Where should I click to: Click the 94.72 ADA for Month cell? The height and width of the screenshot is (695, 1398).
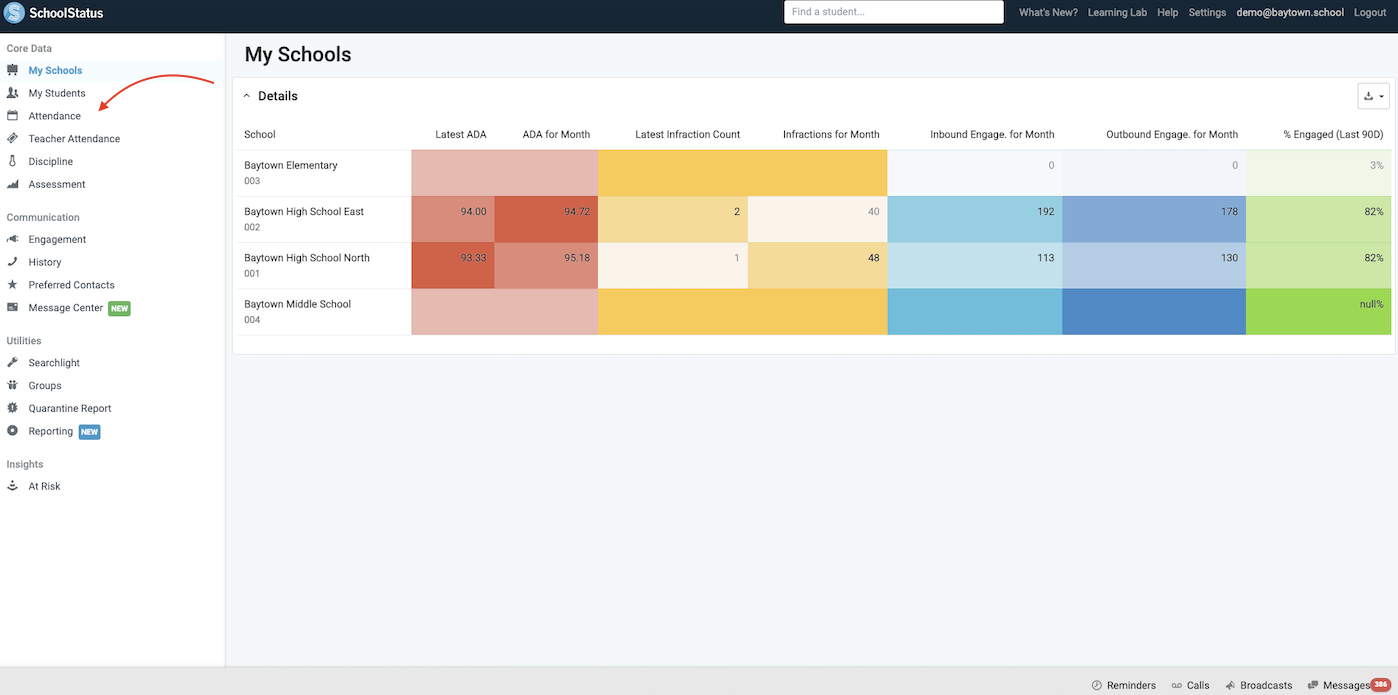tap(546, 219)
